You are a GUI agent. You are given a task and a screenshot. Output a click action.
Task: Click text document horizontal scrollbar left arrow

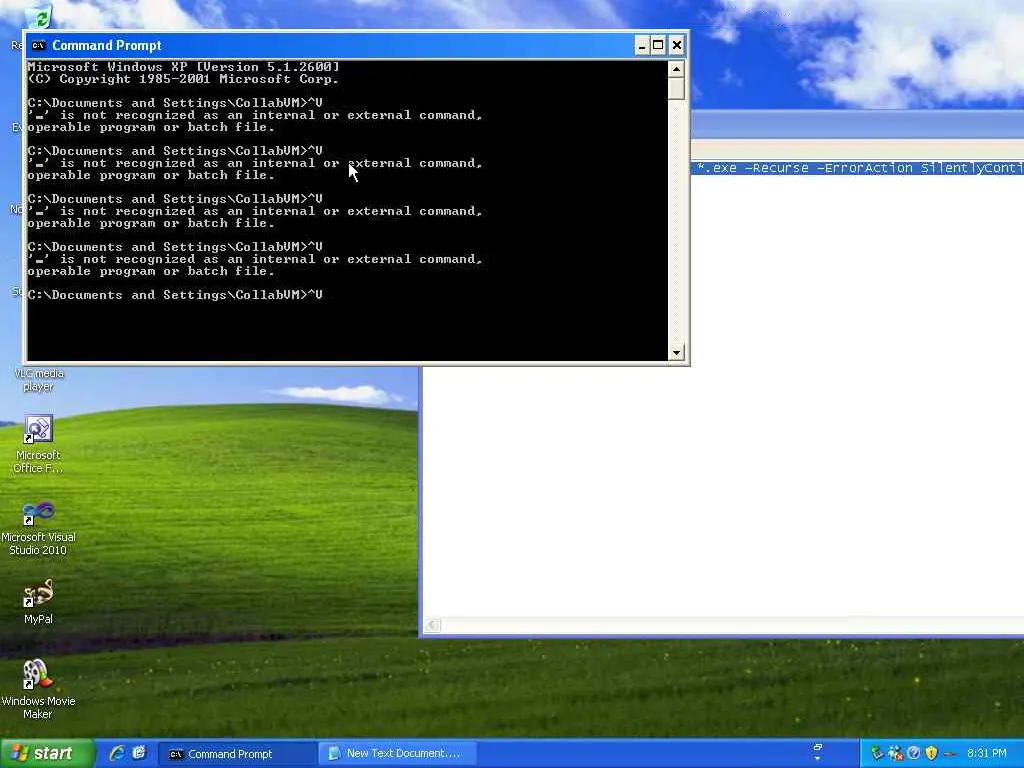(x=432, y=626)
